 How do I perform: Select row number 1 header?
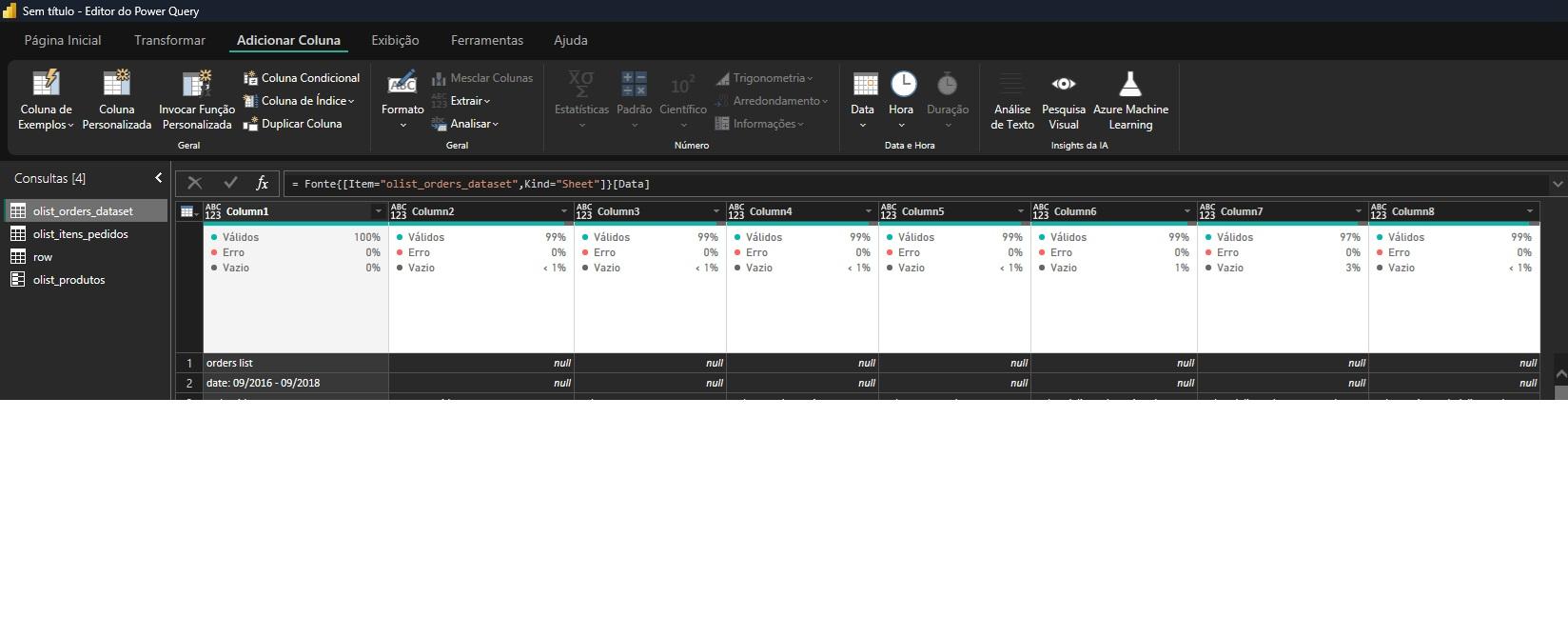tap(189, 363)
